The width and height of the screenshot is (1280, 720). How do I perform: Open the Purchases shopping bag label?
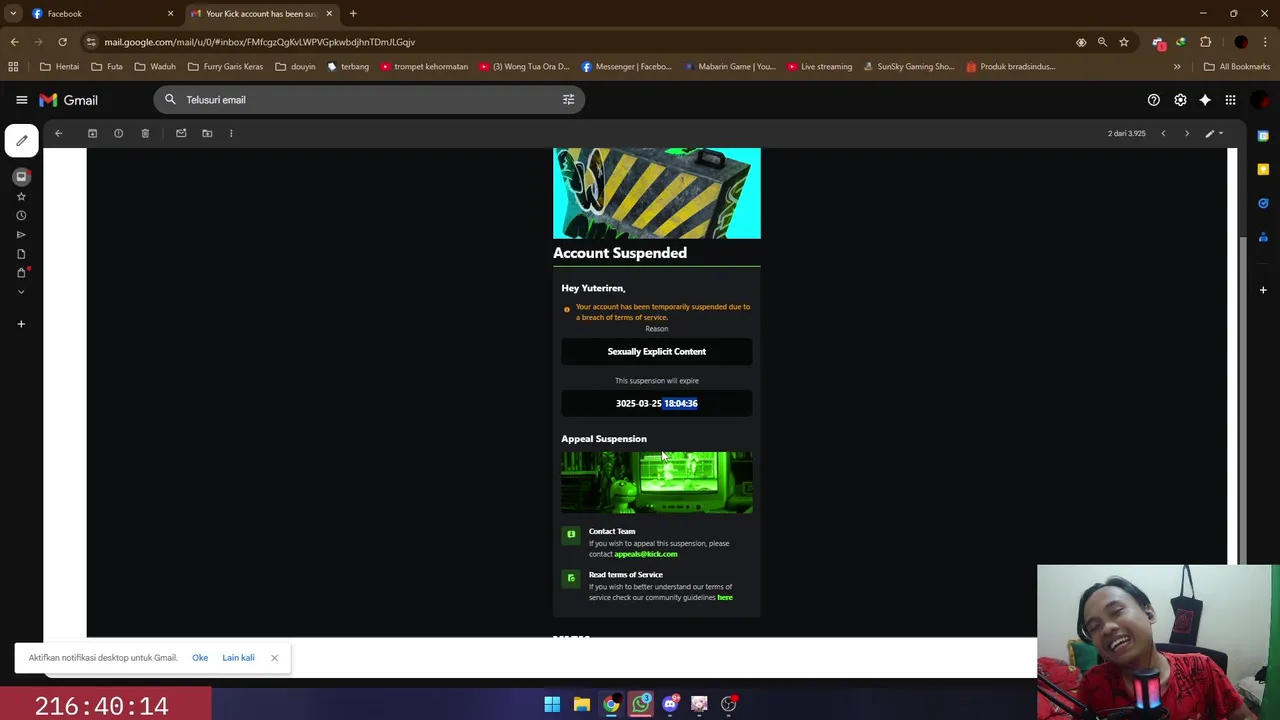tap(21, 273)
